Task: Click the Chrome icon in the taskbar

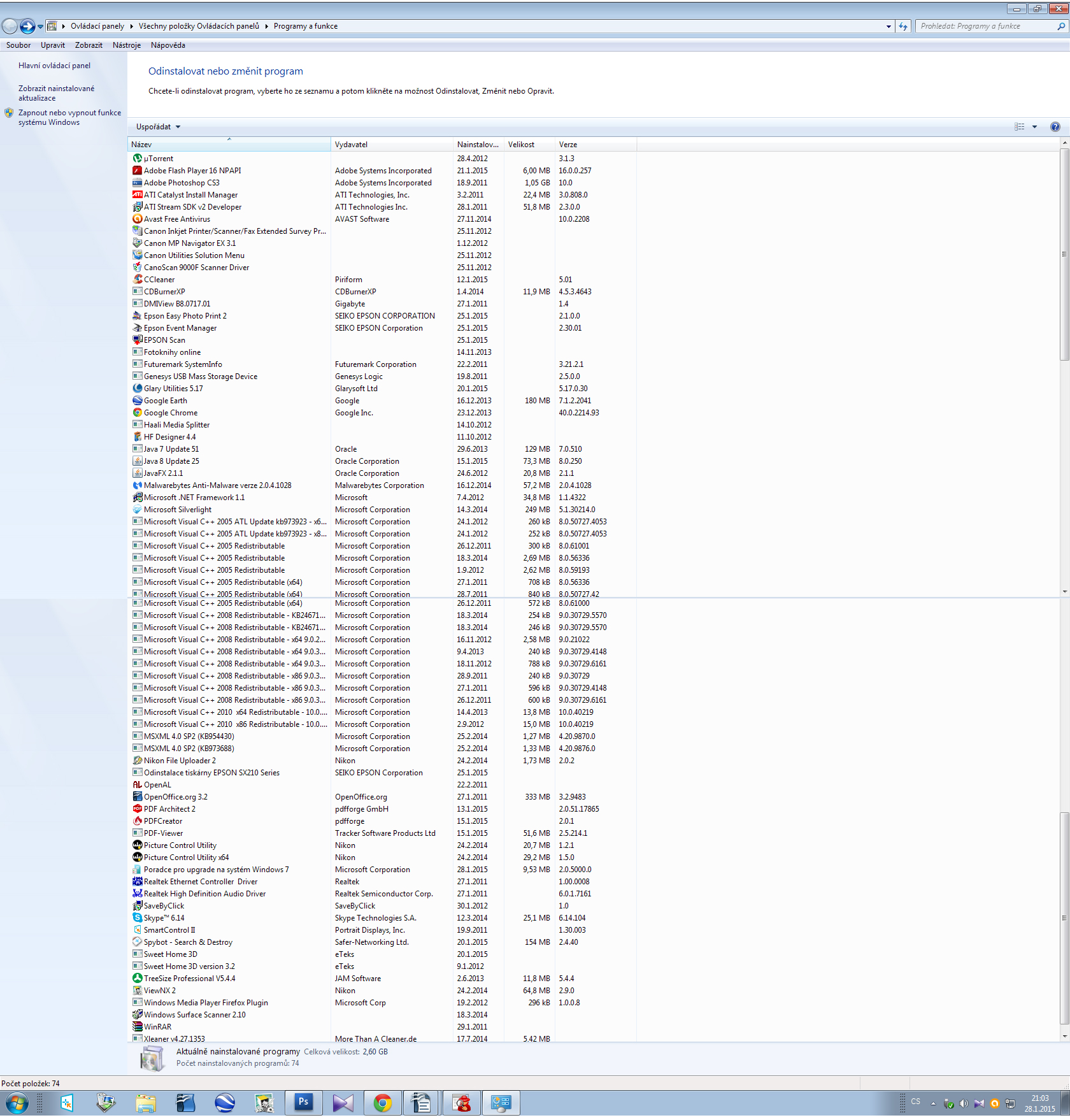Action: 383,1103
